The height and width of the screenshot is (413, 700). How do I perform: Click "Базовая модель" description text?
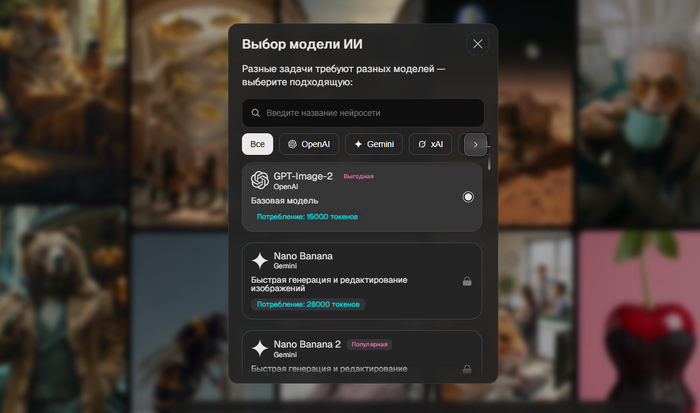284,201
